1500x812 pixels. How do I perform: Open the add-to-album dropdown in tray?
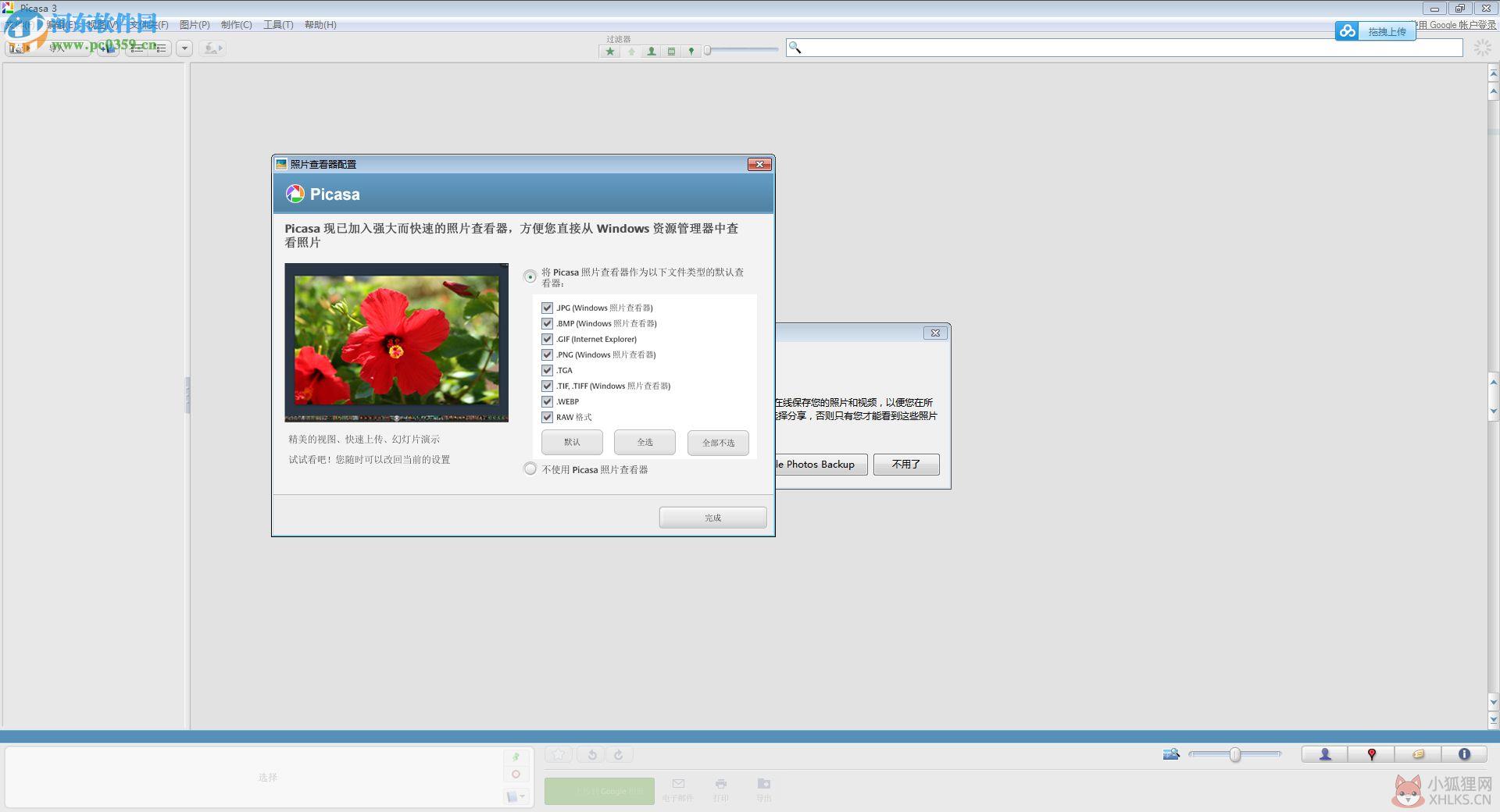516,796
